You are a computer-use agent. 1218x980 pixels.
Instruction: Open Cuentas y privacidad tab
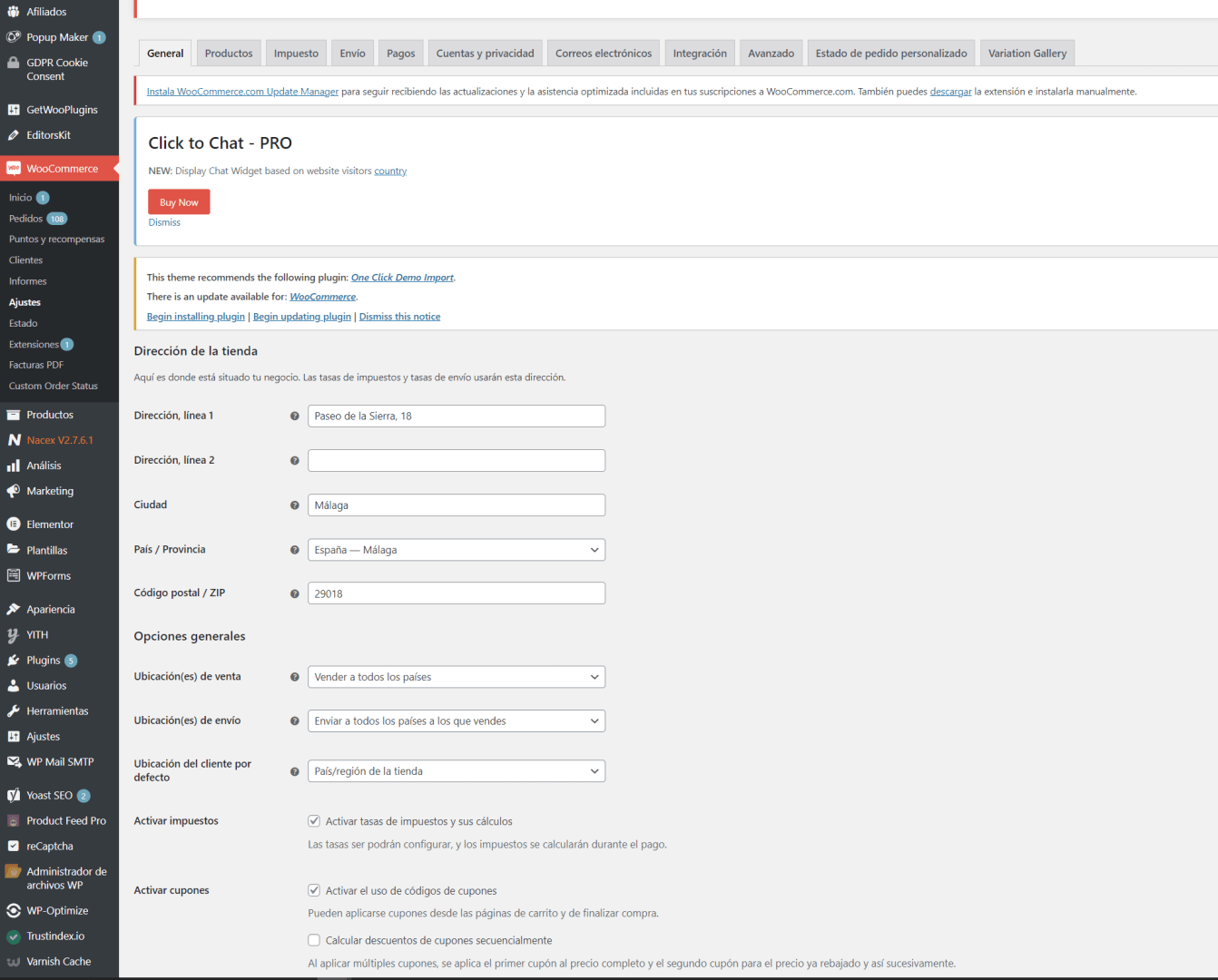[486, 54]
